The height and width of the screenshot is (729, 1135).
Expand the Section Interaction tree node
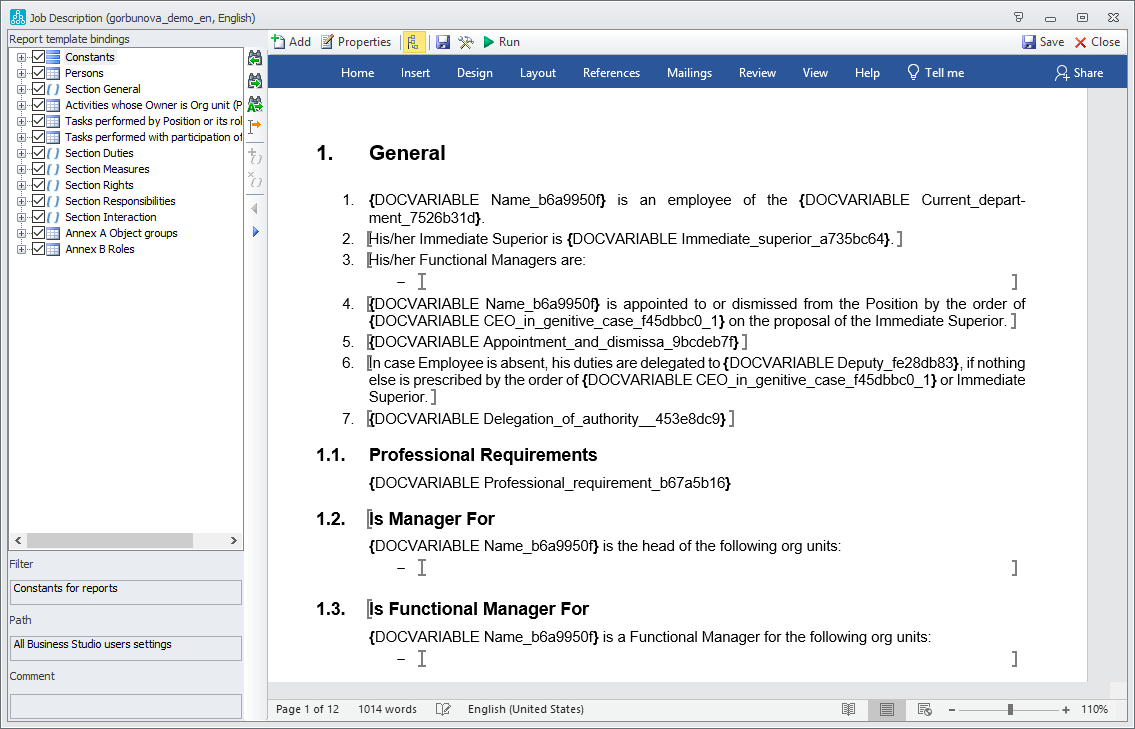(21, 217)
